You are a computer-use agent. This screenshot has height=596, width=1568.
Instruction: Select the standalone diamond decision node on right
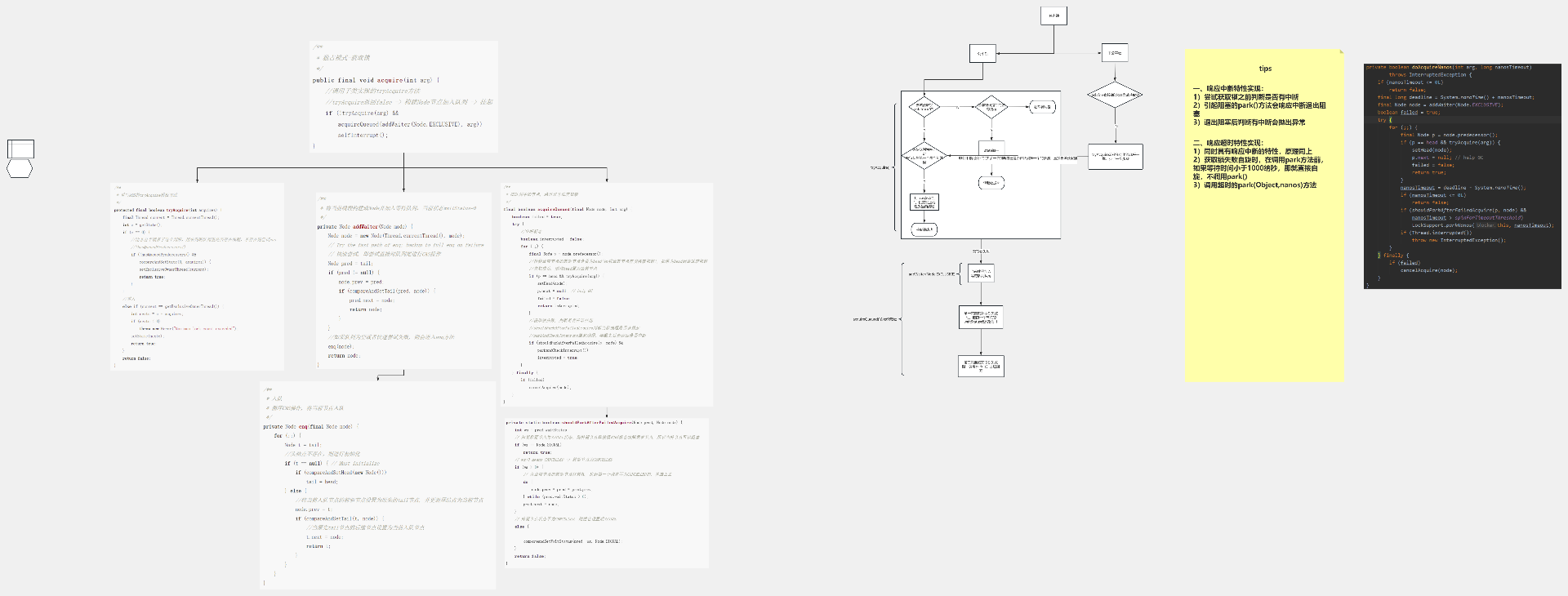pyautogui.click(x=1115, y=95)
